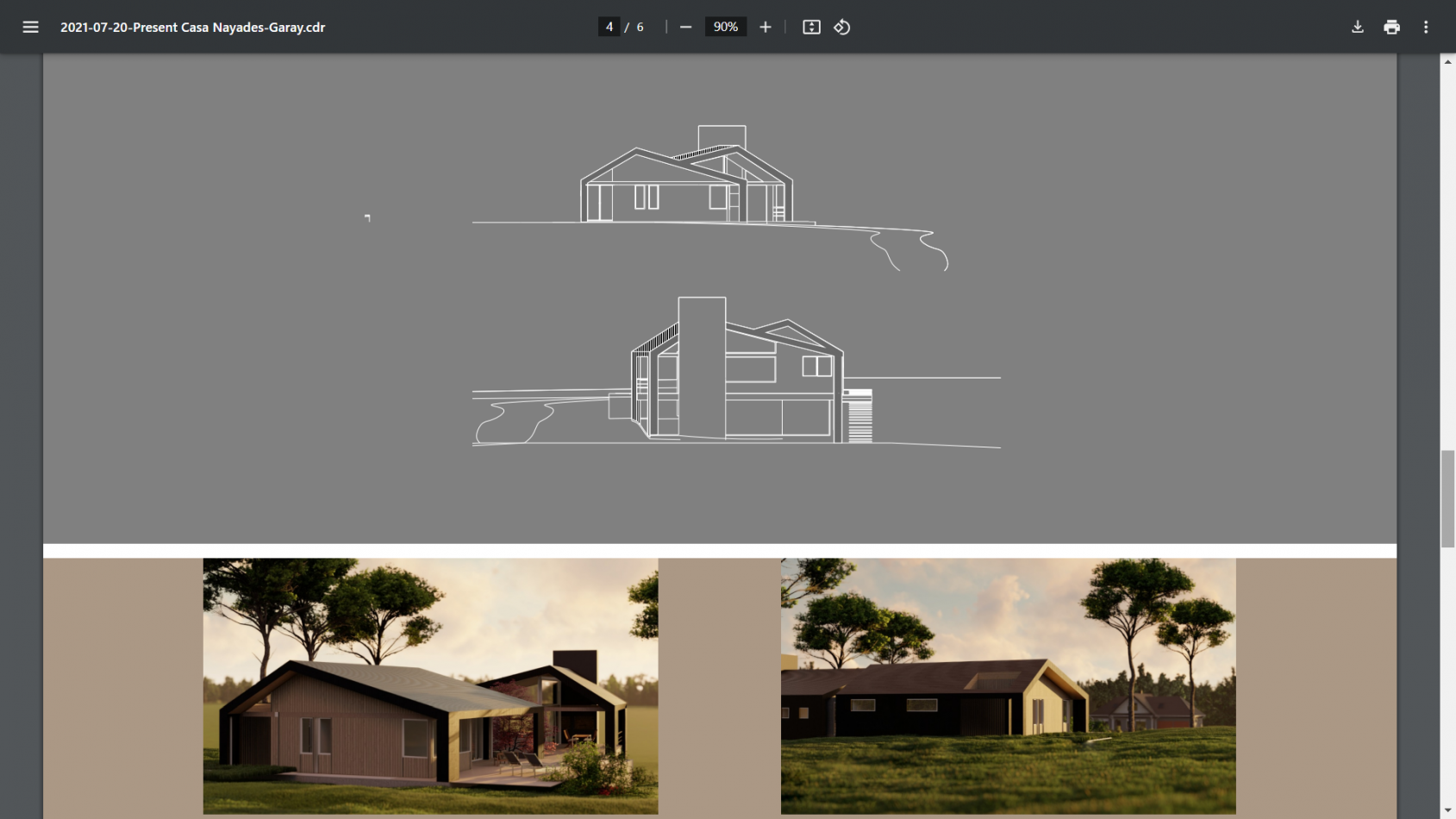Click the zoom out minus icon
Screen dimensions: 1456x819
tap(685, 27)
